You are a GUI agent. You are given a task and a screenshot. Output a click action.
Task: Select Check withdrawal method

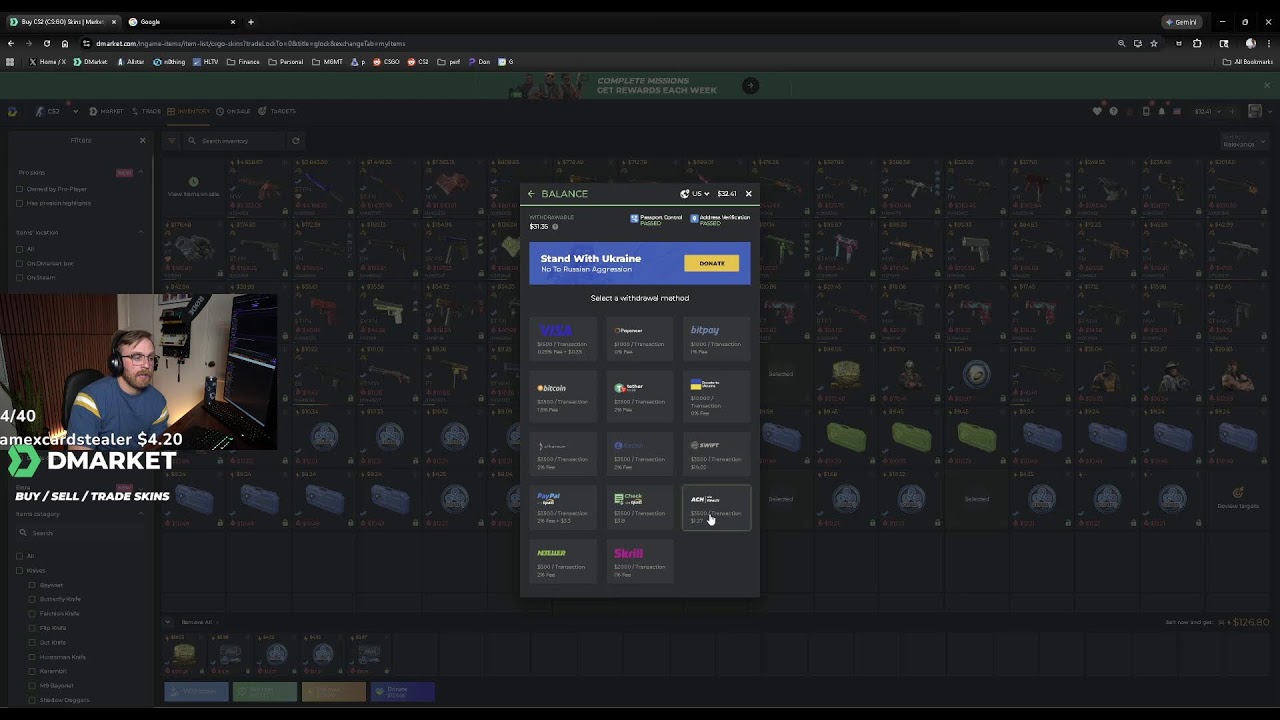[x=640, y=508]
